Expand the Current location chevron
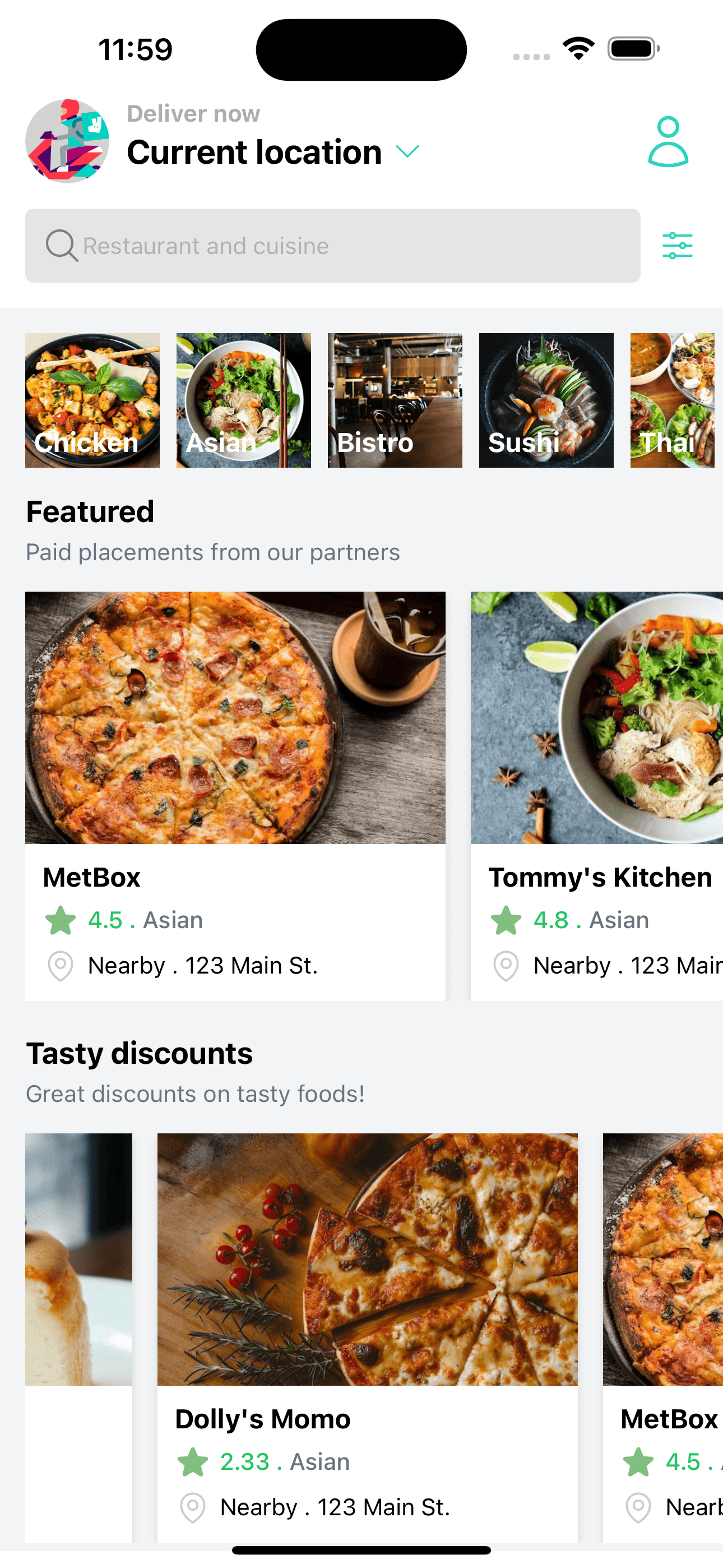Screen dimensions: 723x1568 (407, 151)
